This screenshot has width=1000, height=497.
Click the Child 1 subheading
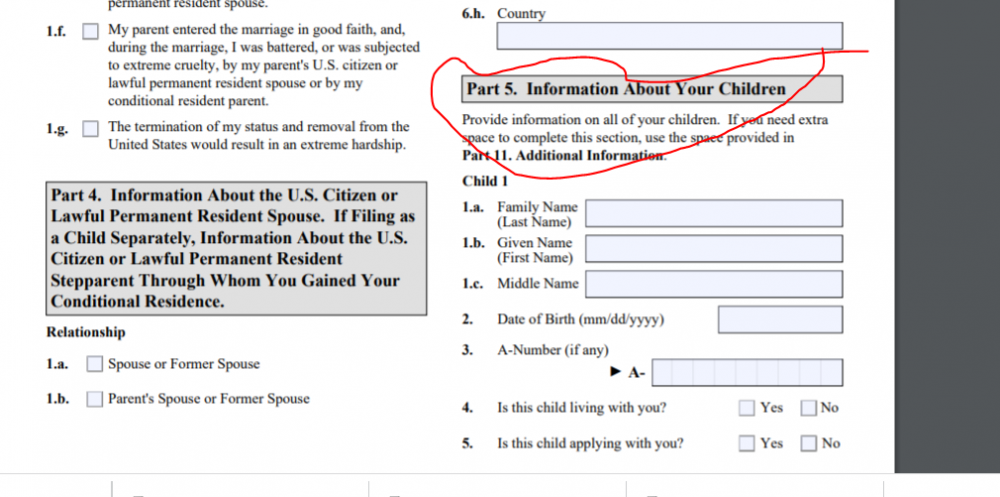pyautogui.click(x=485, y=181)
